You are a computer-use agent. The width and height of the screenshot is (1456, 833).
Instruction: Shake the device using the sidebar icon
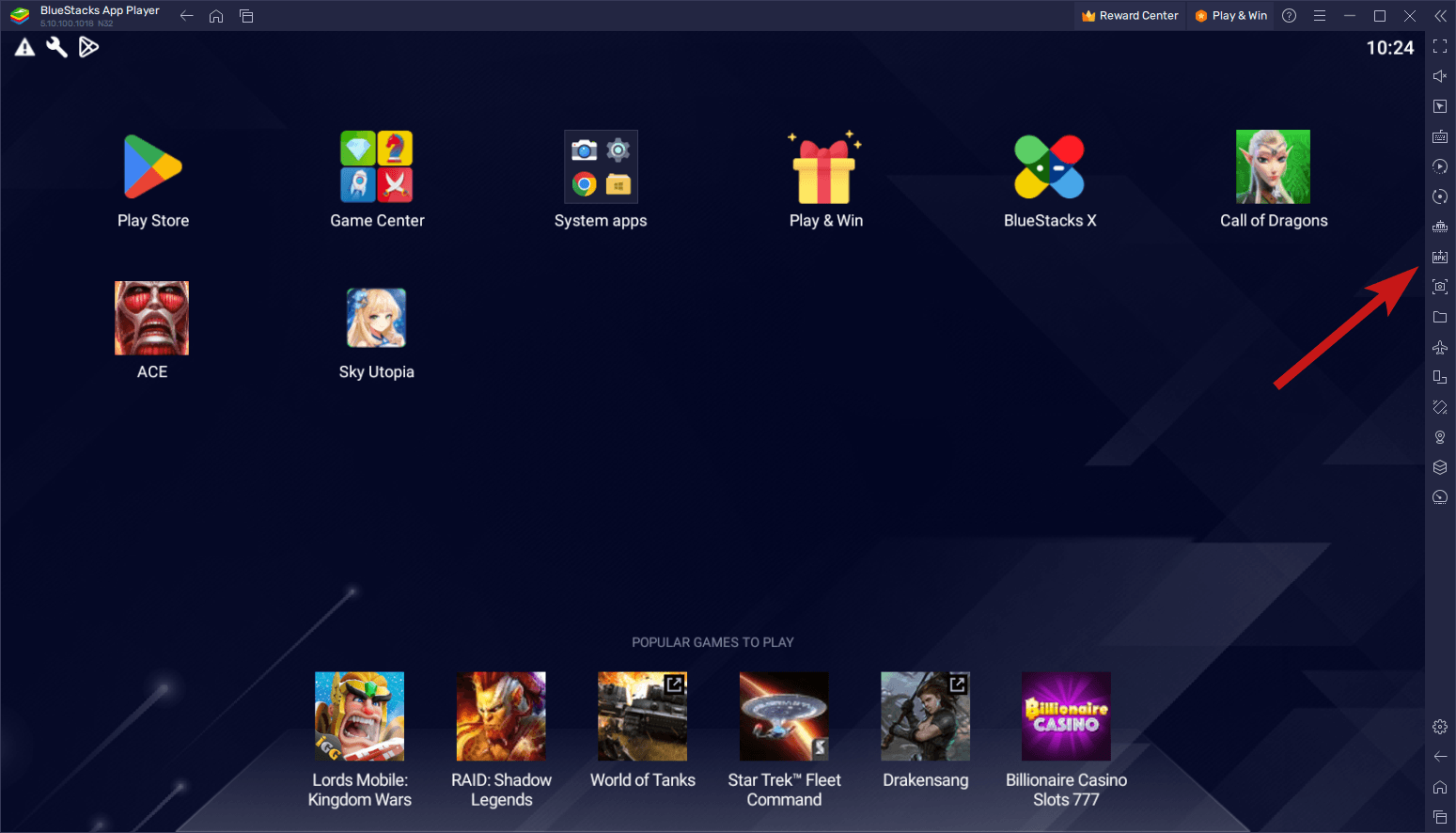click(1440, 407)
